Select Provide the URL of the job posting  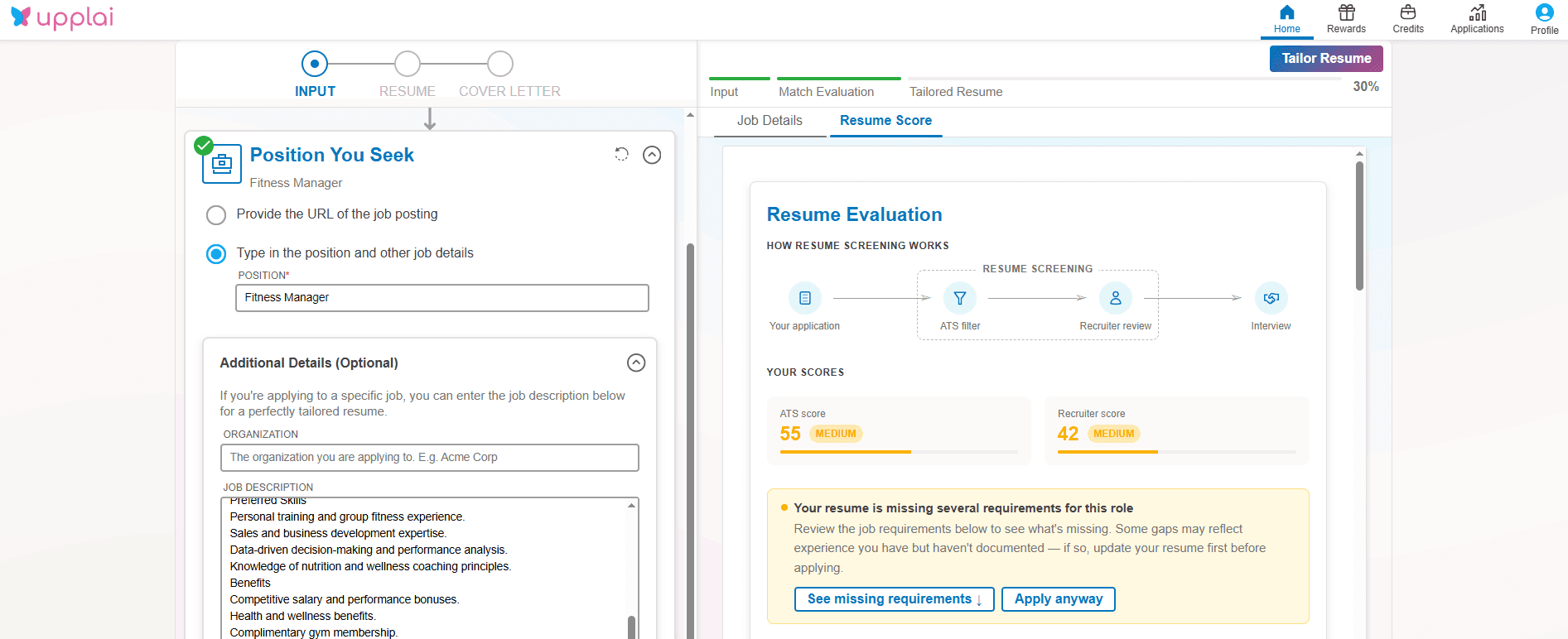216,215
